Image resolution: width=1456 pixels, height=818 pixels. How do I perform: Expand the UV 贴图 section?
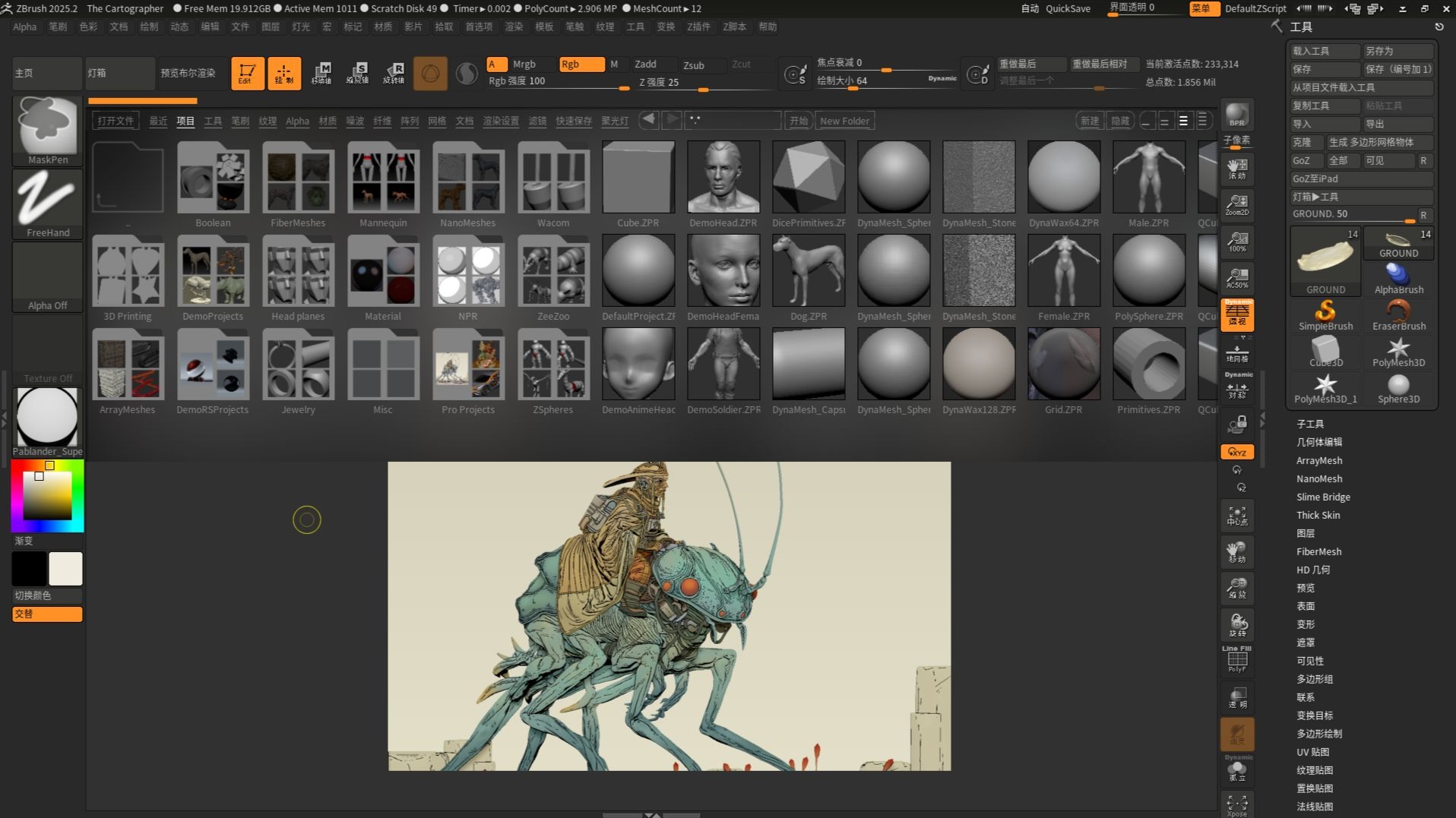(x=1312, y=752)
